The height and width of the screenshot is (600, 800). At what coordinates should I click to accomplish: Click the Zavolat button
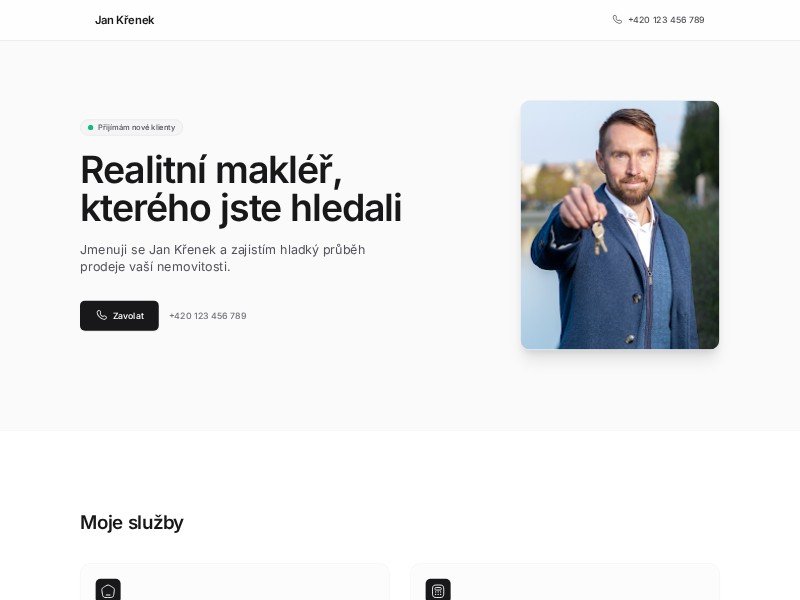(119, 316)
